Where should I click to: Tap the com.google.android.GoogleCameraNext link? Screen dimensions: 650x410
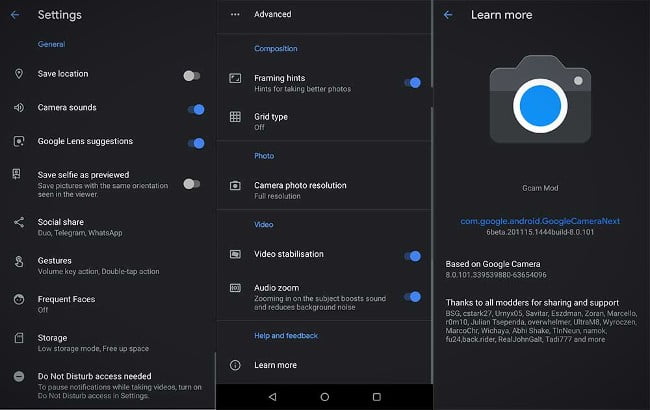click(540, 221)
